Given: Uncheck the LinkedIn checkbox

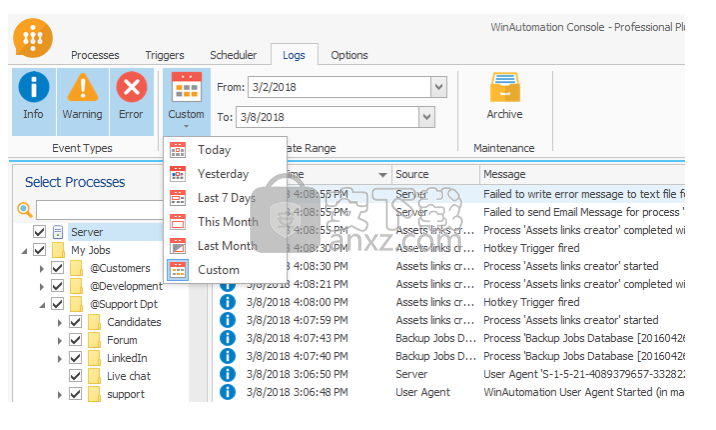Looking at the screenshot, I should click(x=75, y=358).
